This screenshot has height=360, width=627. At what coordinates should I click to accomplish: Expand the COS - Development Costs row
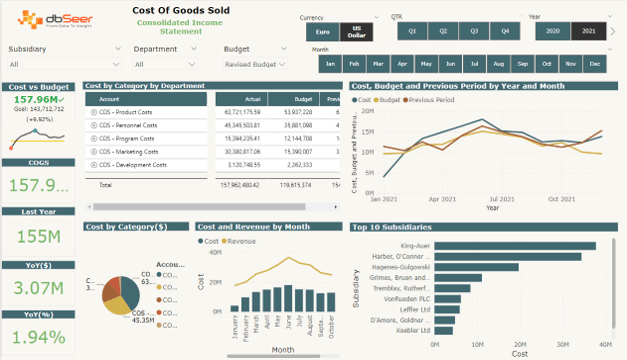pos(94,165)
